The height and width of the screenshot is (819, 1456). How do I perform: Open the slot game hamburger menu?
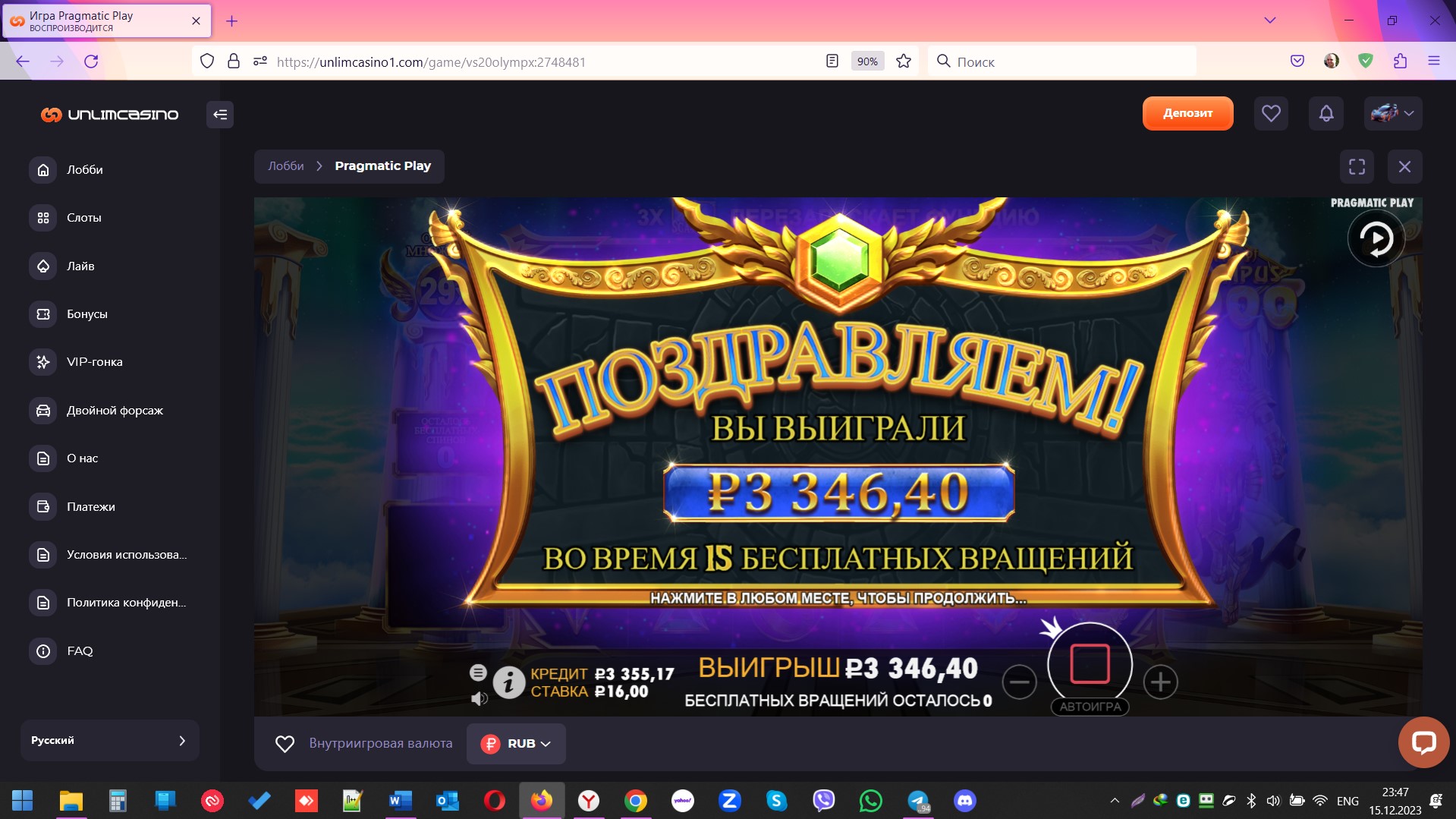(478, 672)
